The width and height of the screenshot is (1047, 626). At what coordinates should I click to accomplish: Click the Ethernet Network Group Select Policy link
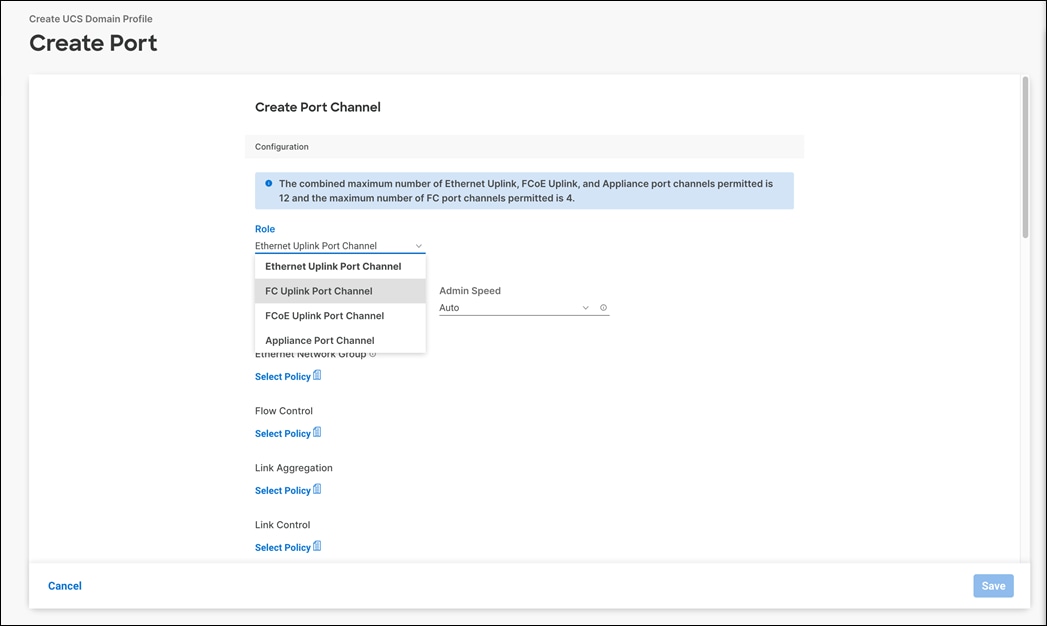[x=281, y=375]
